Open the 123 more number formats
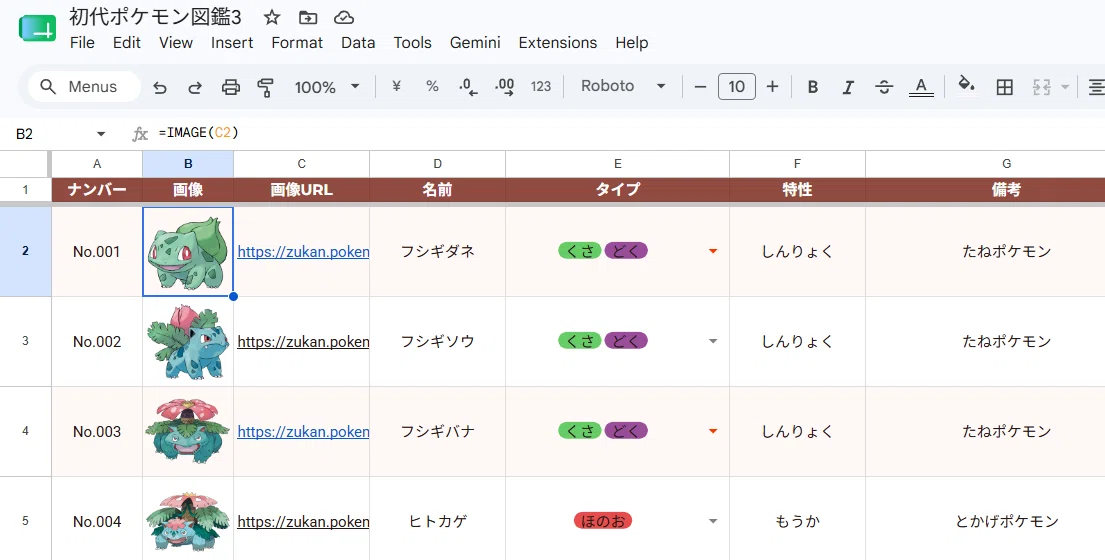The image size is (1105, 560). click(541, 86)
